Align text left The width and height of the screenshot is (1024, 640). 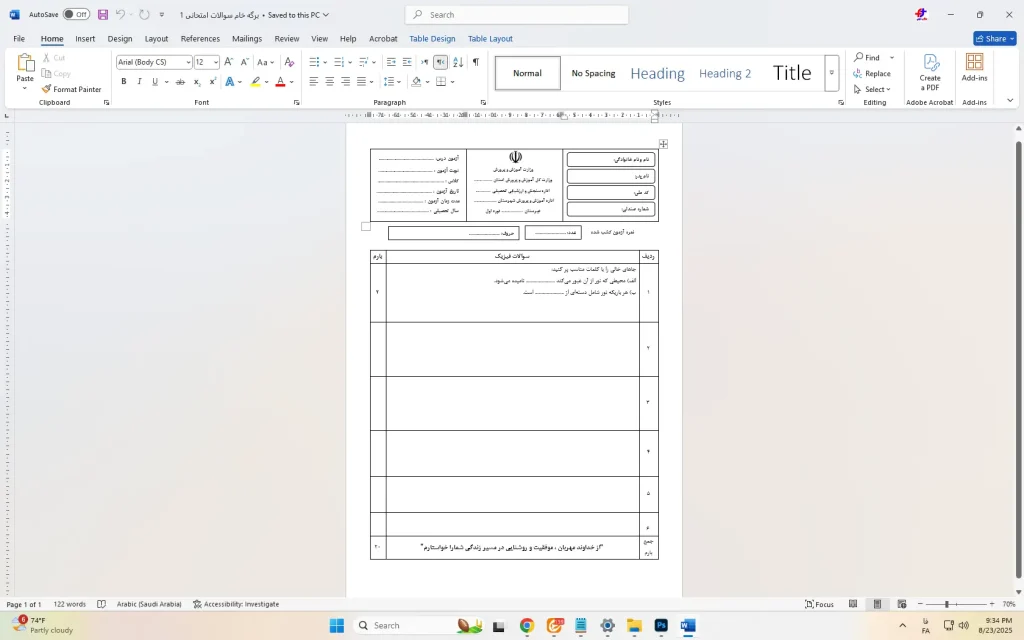314,82
